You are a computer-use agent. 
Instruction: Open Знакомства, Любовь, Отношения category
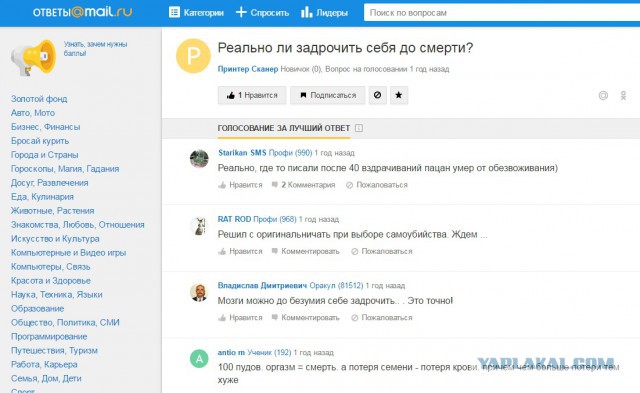[x=78, y=224]
